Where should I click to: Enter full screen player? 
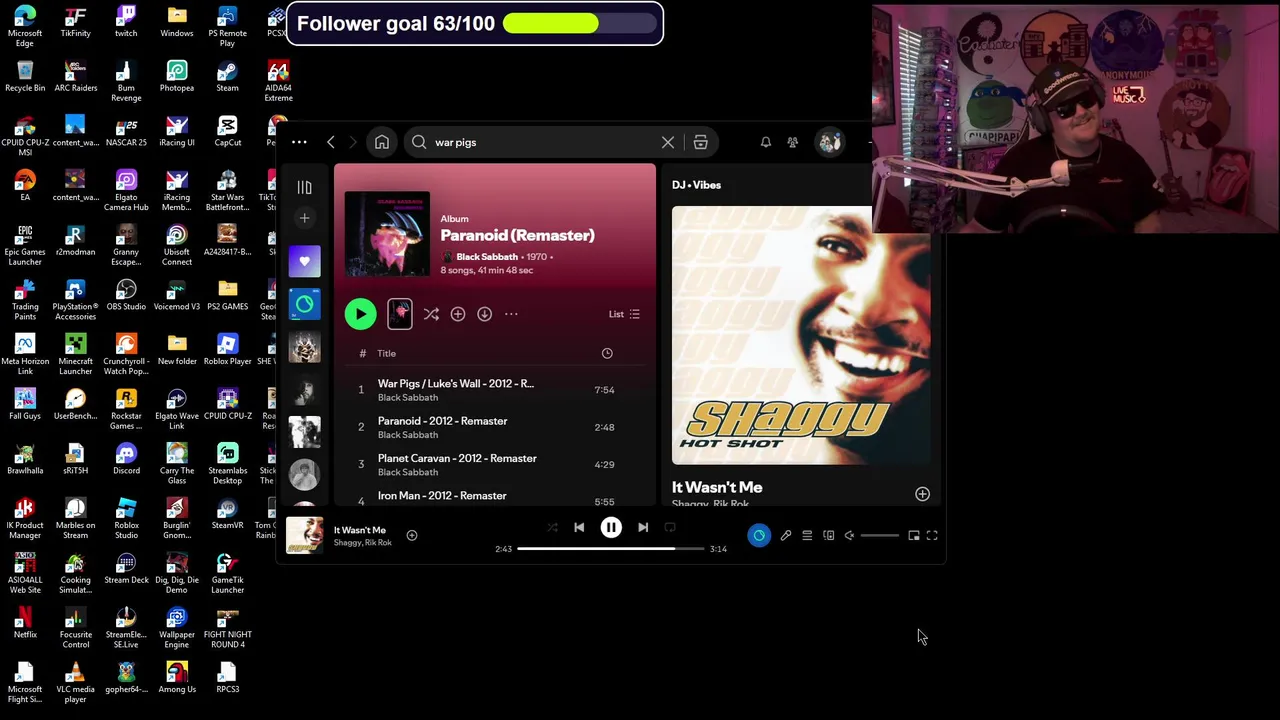click(932, 535)
